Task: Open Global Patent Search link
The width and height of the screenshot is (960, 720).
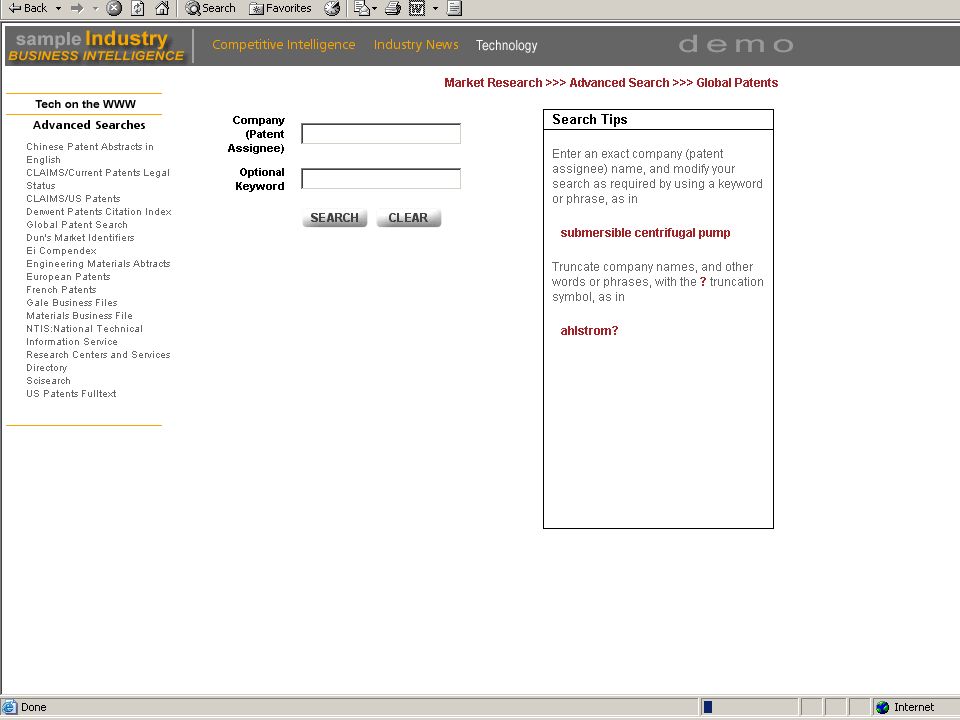Action: [77, 225]
